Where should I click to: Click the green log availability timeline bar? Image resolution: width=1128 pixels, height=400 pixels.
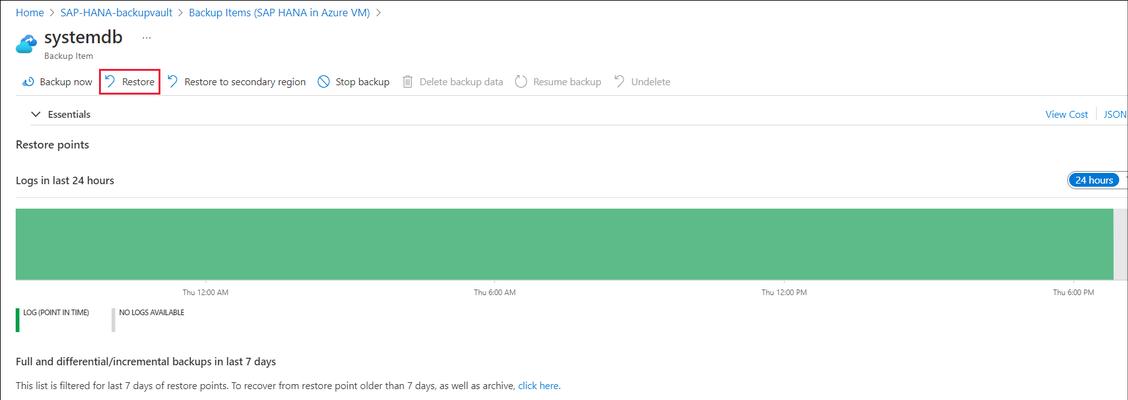click(x=564, y=244)
